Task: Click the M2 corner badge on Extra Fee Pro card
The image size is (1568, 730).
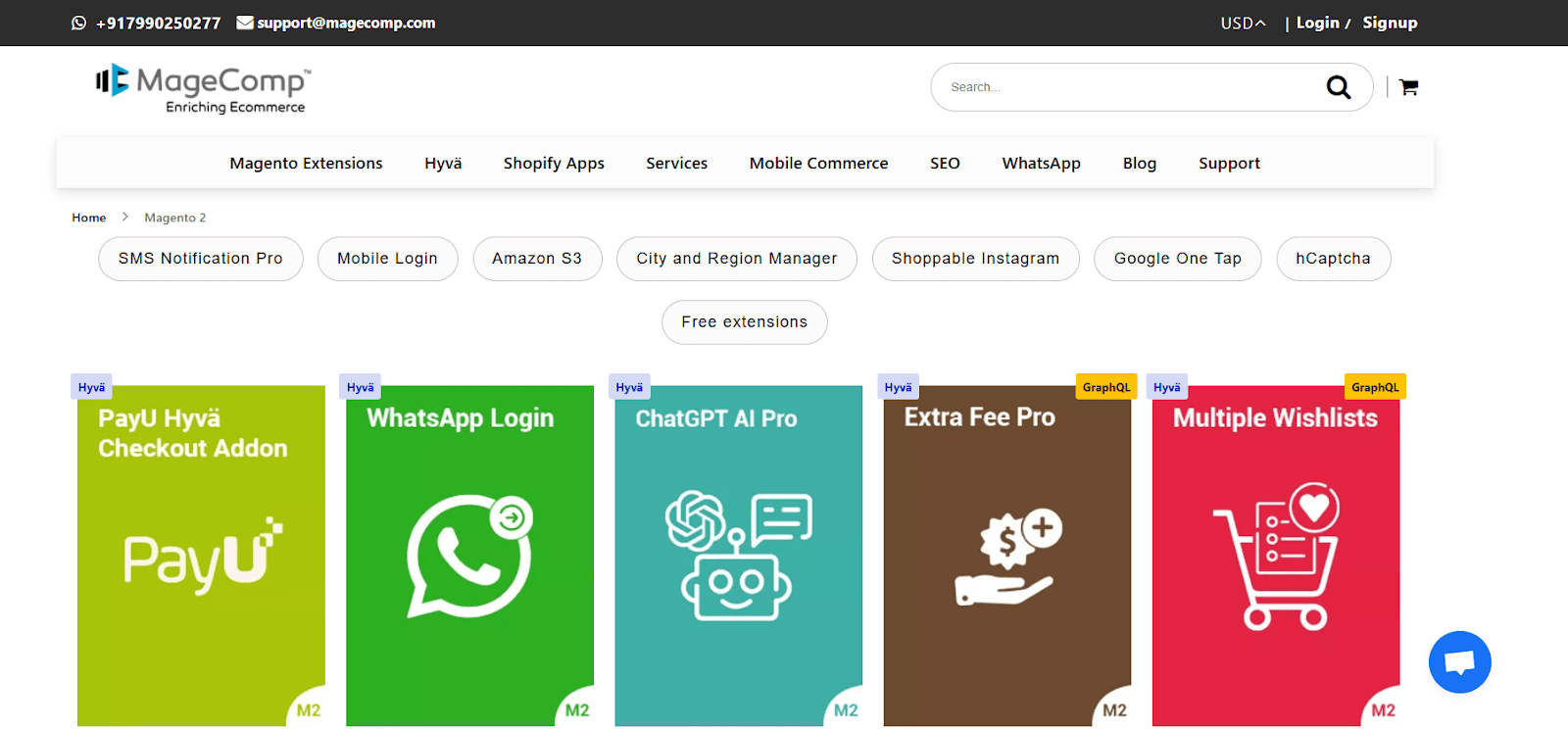Action: tap(1114, 710)
